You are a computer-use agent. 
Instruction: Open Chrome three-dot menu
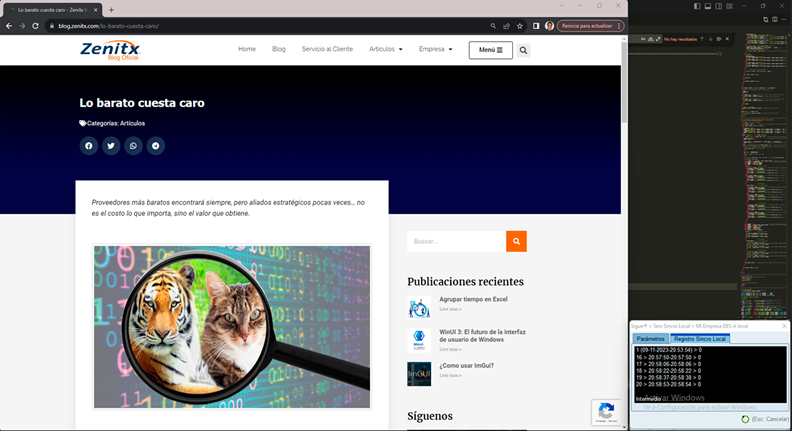point(619,26)
